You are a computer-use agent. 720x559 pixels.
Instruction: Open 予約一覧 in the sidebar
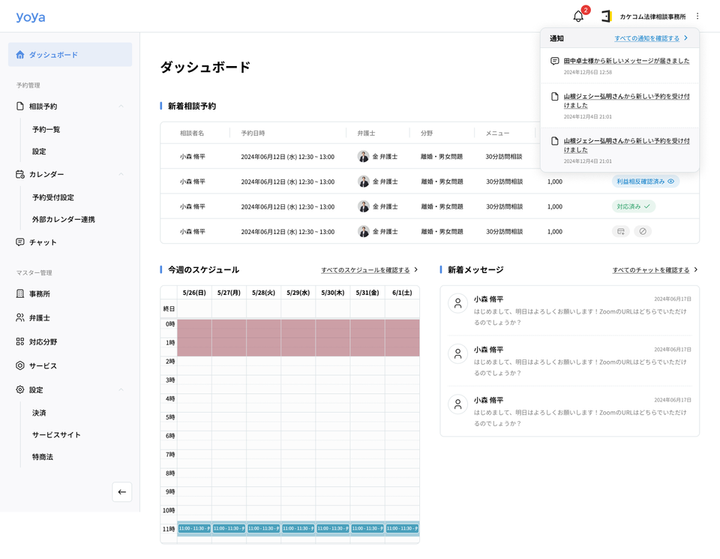(x=46, y=129)
